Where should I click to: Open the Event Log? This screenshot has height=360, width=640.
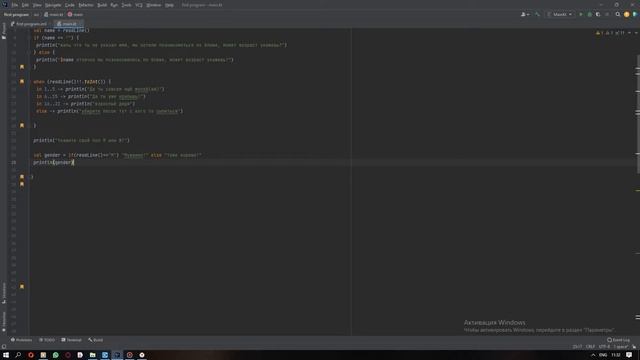pyautogui.click(x=618, y=340)
